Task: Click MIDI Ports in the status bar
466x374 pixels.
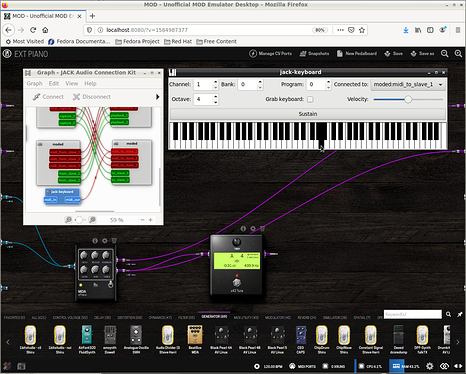Action: 302,366
